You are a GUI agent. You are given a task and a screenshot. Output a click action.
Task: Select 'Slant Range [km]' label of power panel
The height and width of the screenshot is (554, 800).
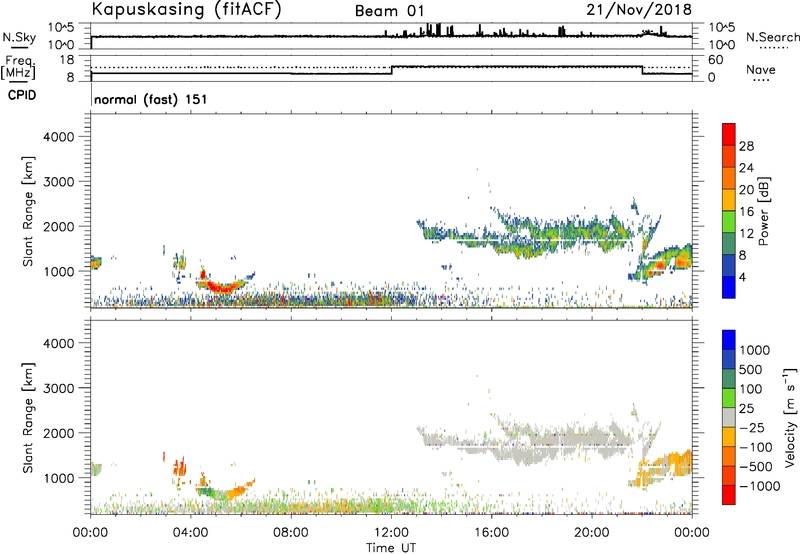pos(28,212)
